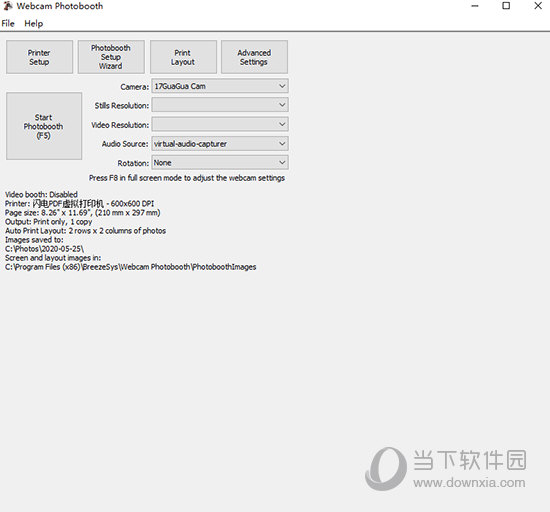
Task: Close the Webcam Photobooth window
Action: click(x=538, y=6)
